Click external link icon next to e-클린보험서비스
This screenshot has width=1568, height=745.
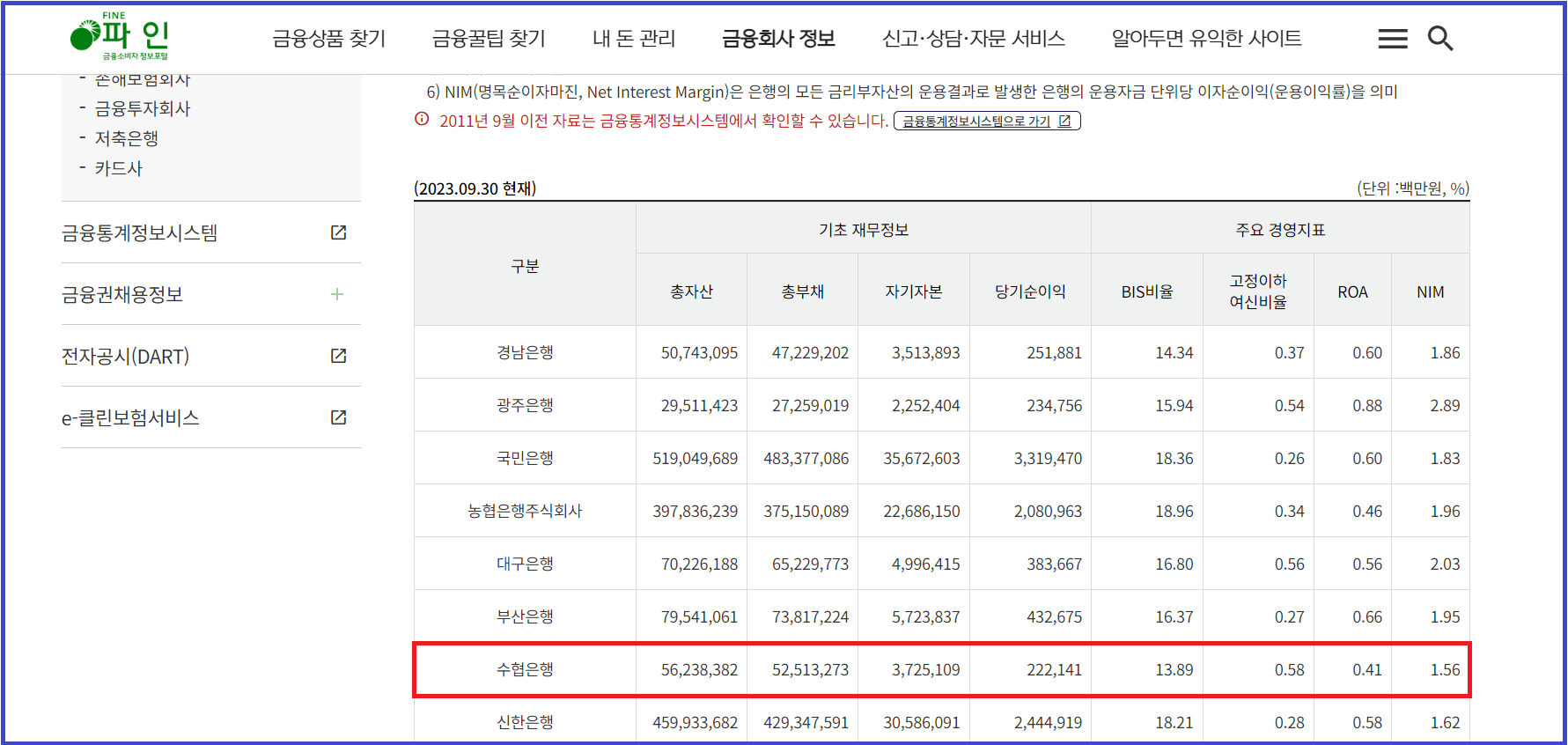click(338, 417)
